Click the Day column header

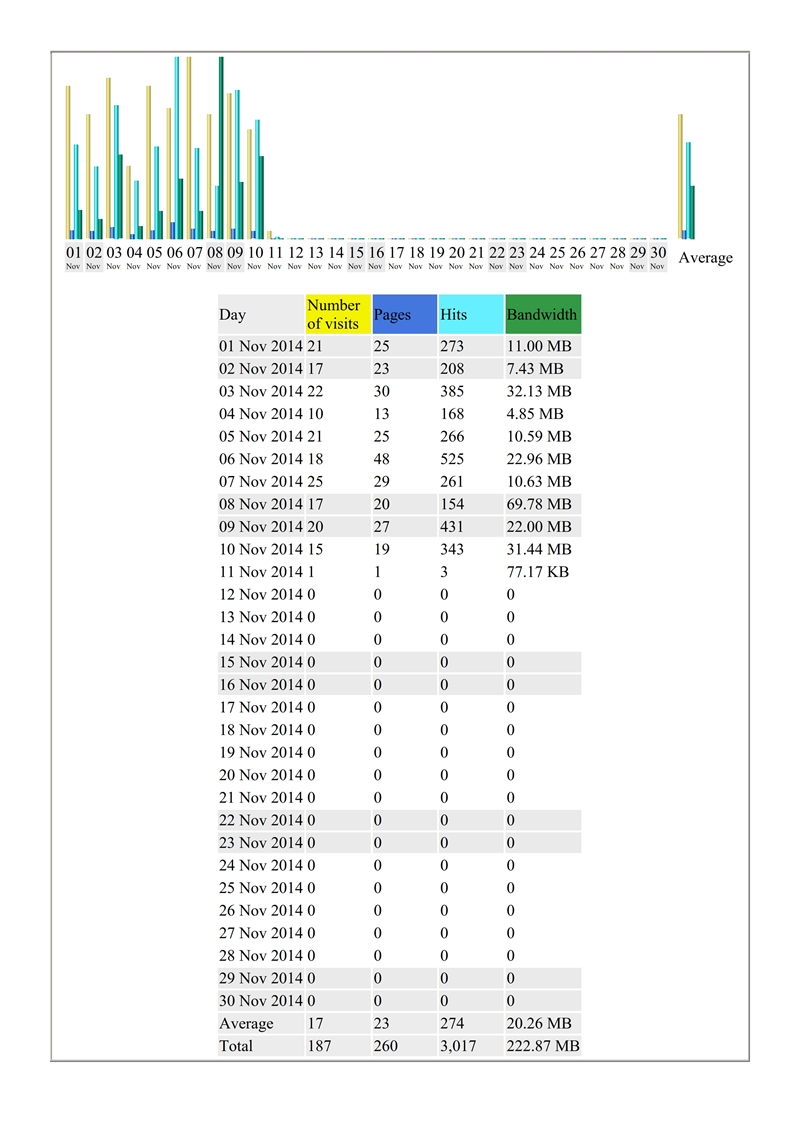[261, 314]
